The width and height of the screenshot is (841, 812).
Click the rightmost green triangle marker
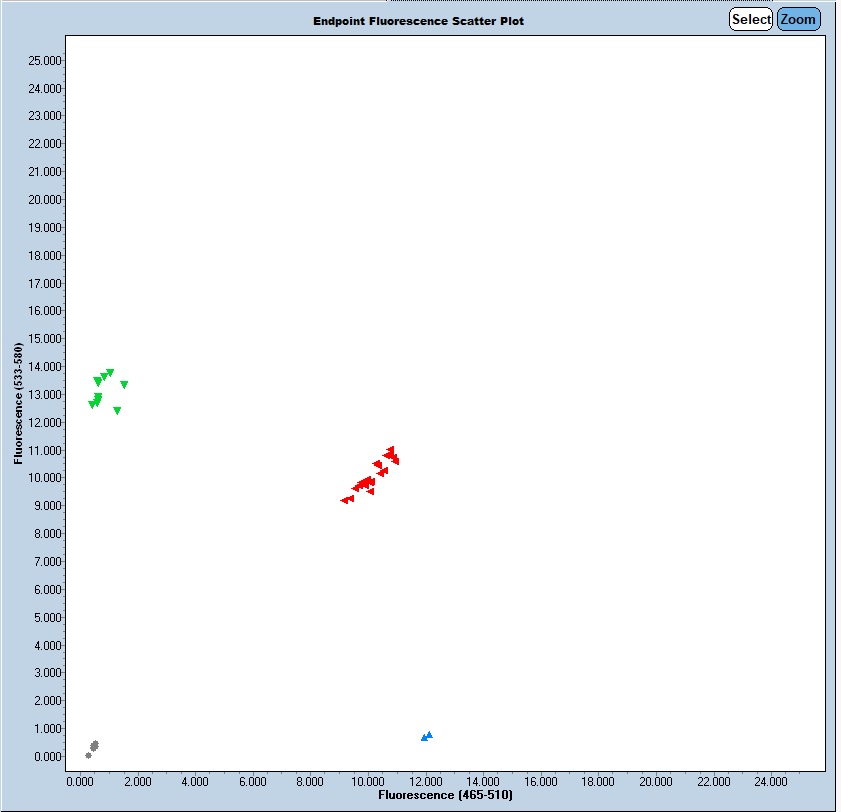click(x=124, y=385)
